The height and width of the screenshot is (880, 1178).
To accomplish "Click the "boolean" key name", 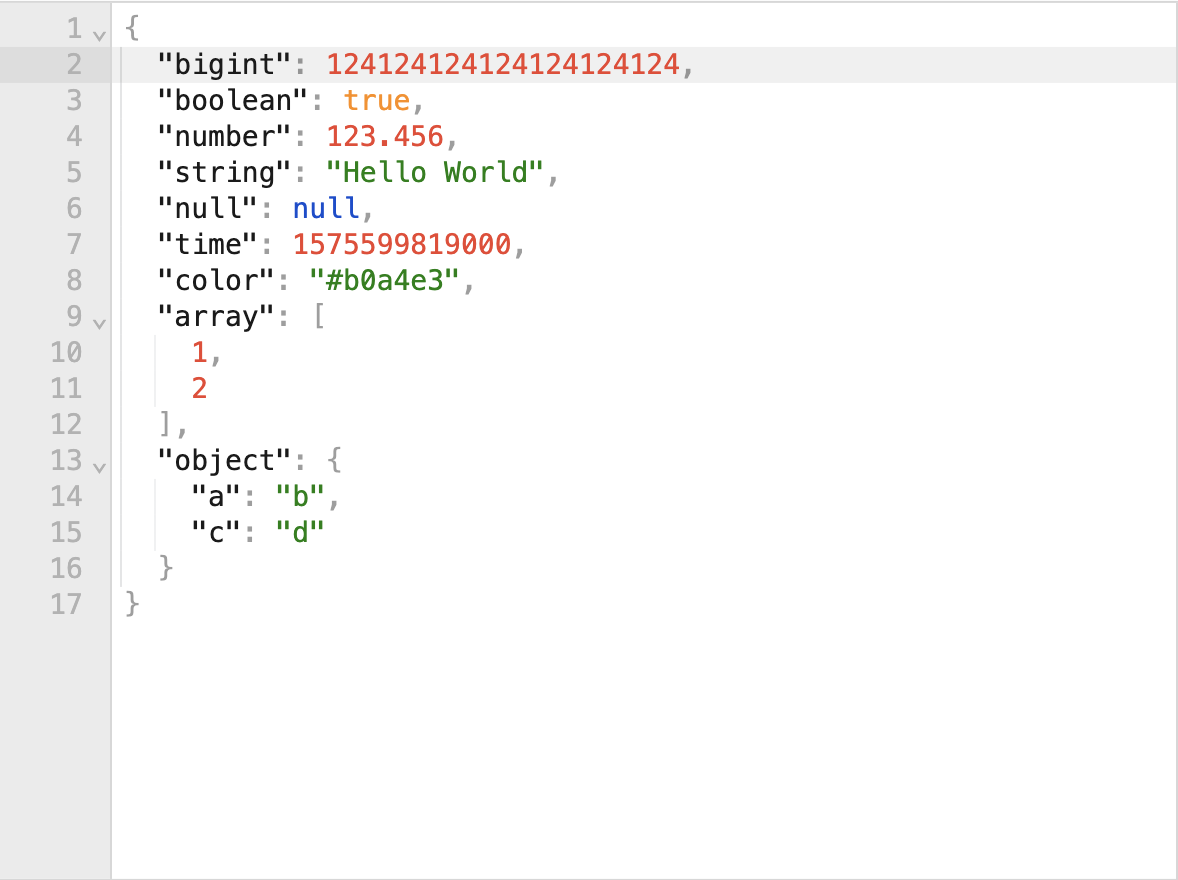I will 233,101.
